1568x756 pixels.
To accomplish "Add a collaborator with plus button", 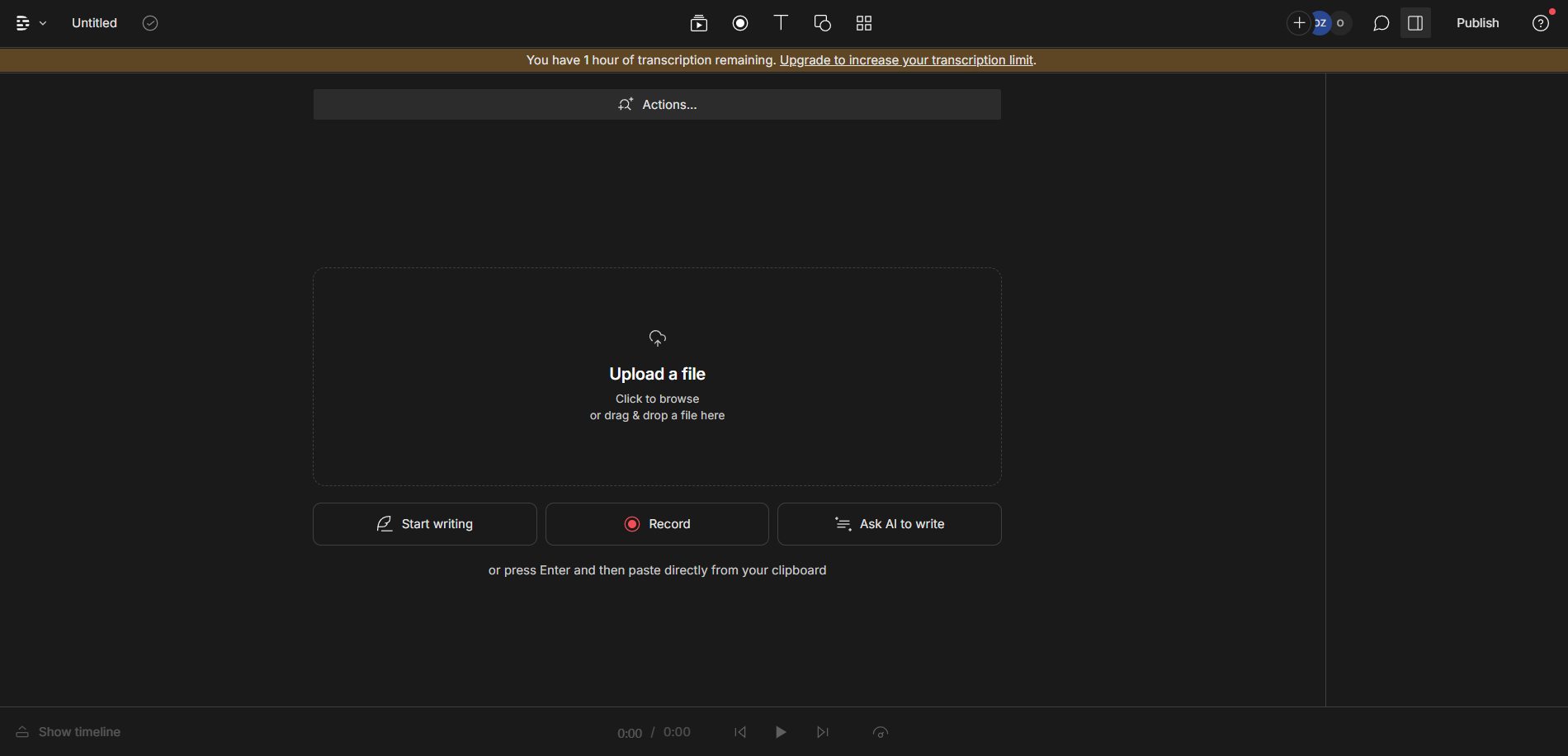I will coord(1299,23).
